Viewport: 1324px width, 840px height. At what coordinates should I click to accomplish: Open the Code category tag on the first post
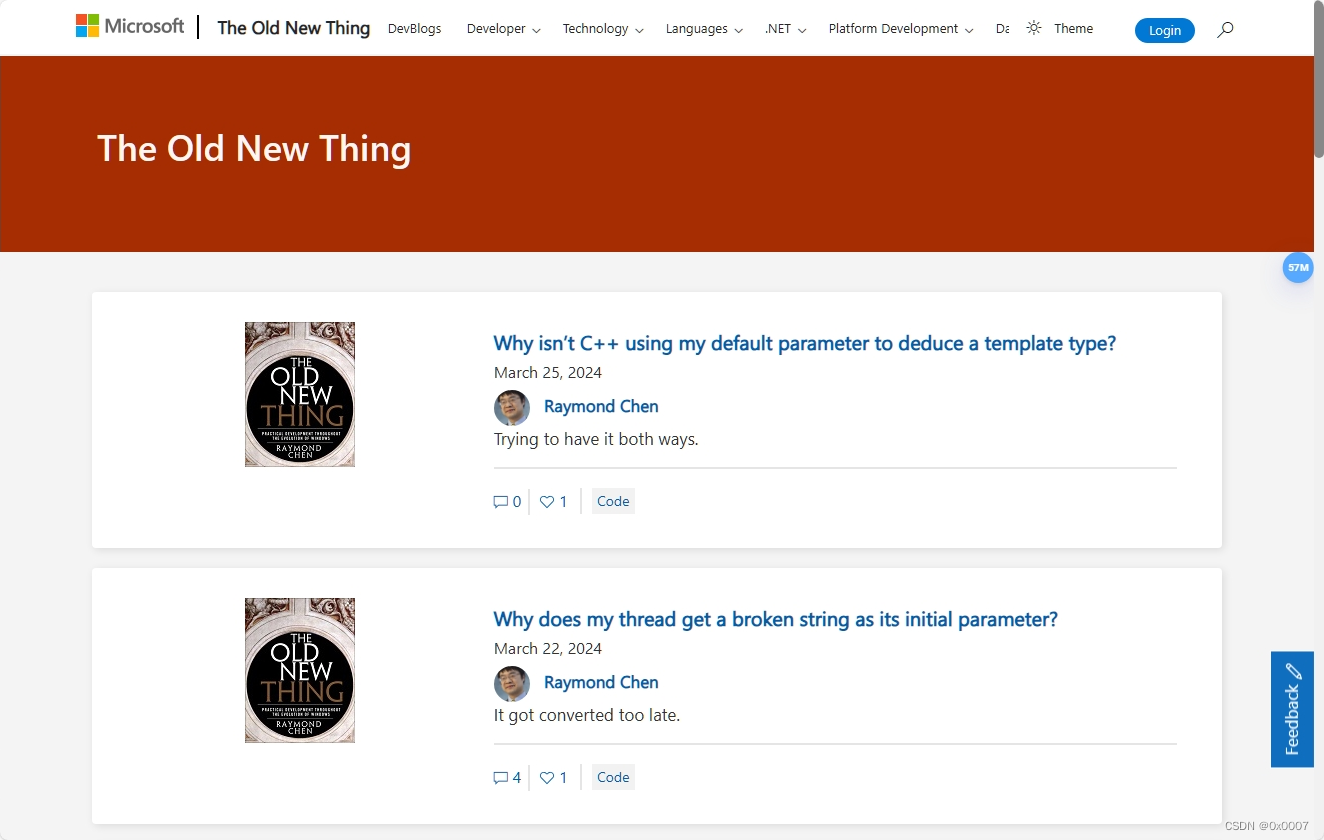coord(612,500)
